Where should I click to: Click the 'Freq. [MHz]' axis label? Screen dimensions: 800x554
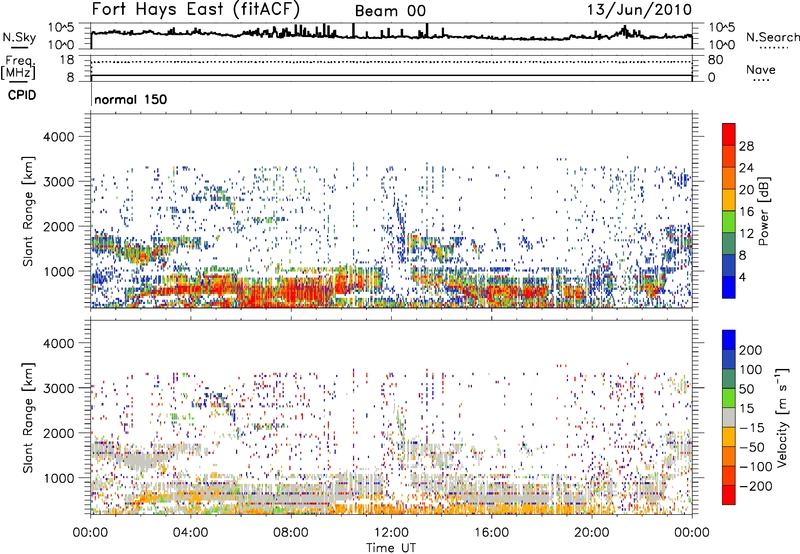(x=19, y=67)
